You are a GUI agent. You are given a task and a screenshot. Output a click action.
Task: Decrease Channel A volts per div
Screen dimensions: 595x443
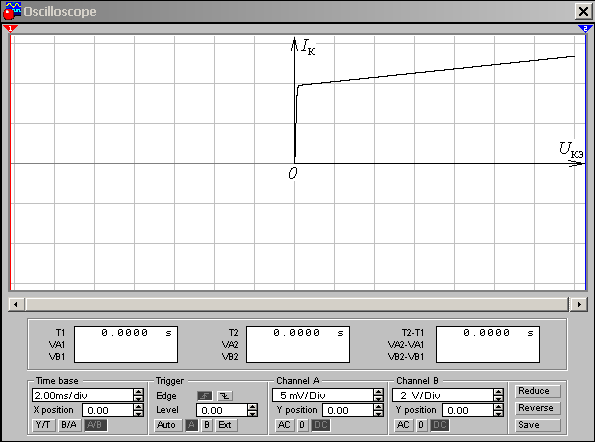(x=378, y=399)
